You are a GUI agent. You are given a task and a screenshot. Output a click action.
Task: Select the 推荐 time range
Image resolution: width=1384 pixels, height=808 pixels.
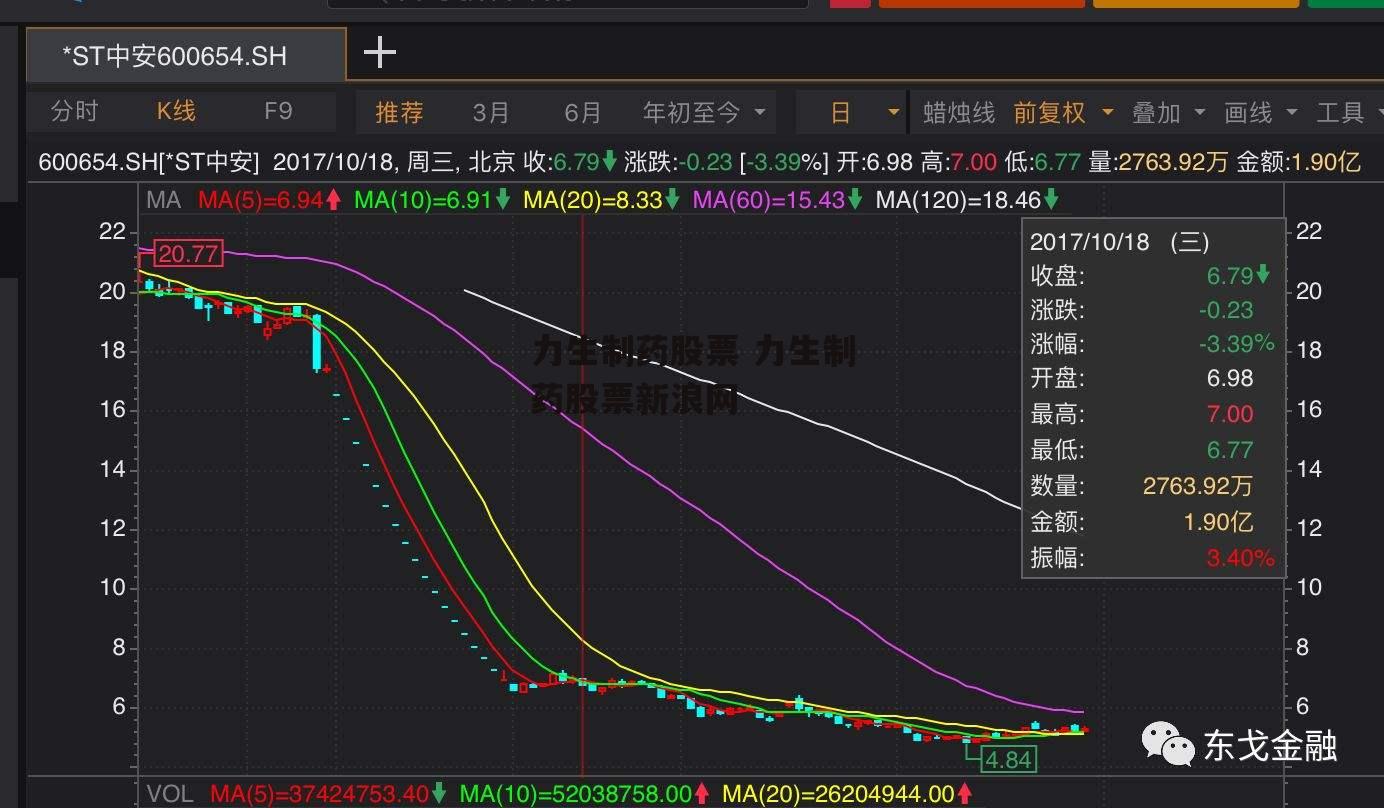399,113
